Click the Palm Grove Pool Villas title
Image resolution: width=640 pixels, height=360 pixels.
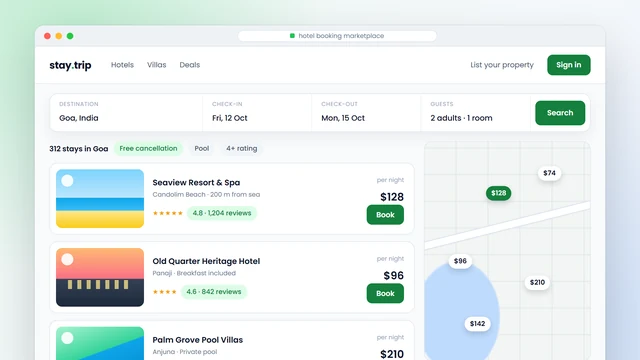click(x=198, y=340)
